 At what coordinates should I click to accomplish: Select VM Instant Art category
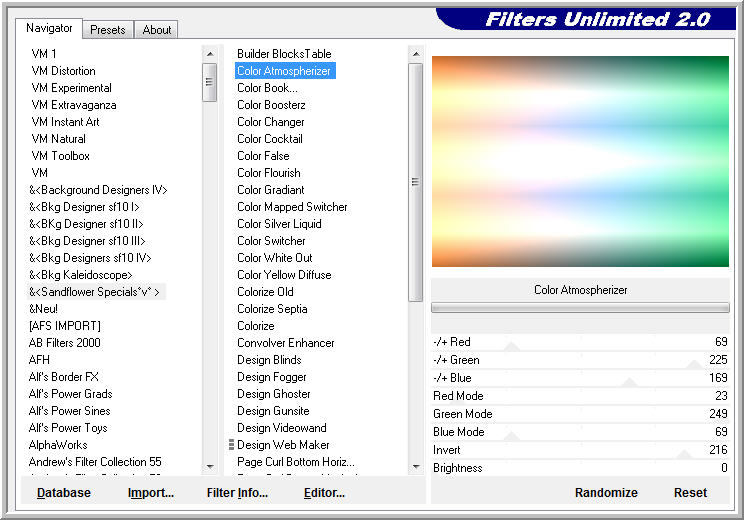pos(65,122)
